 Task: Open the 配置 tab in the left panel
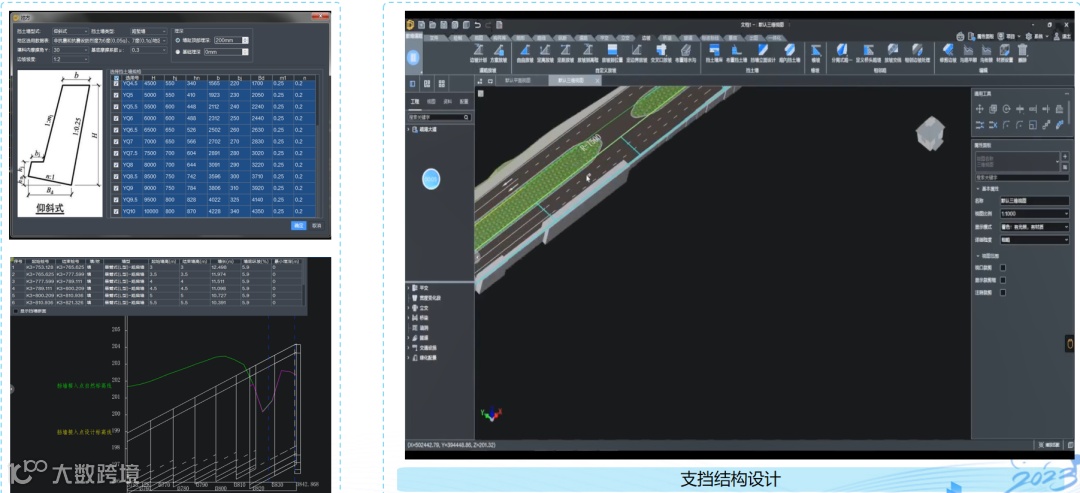pyautogui.click(x=464, y=101)
